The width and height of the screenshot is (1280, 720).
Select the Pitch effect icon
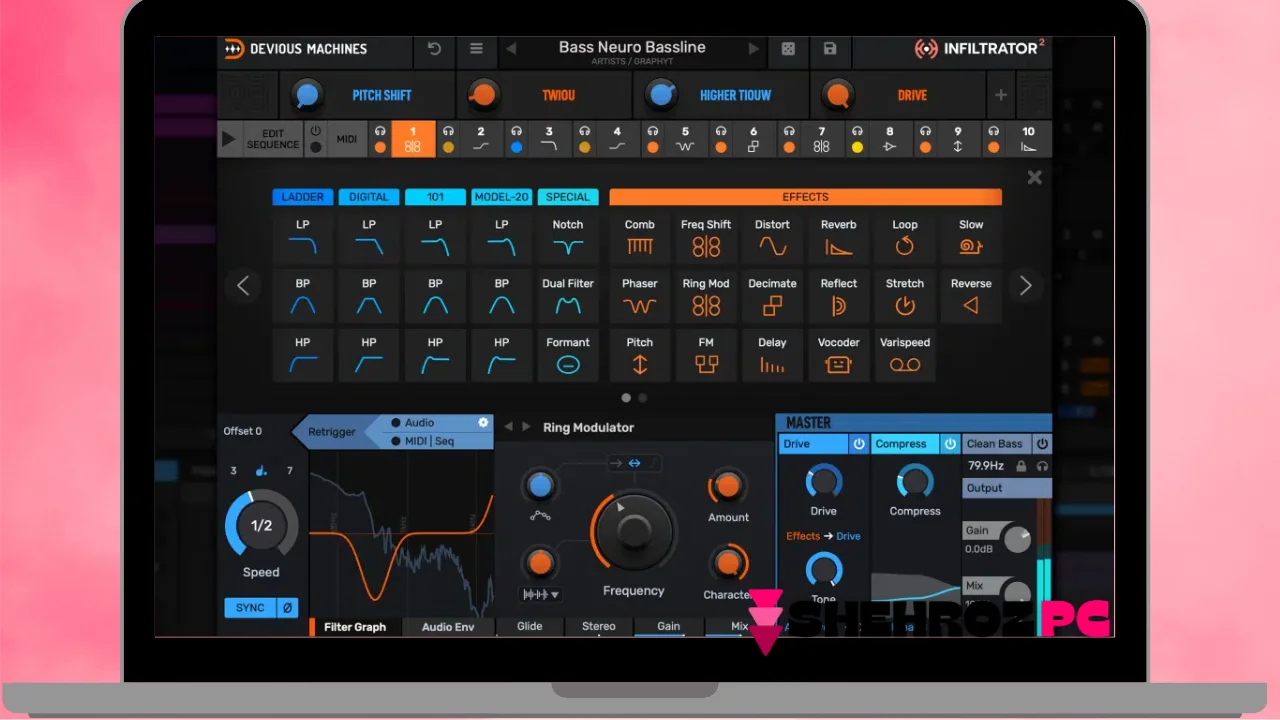(640, 365)
